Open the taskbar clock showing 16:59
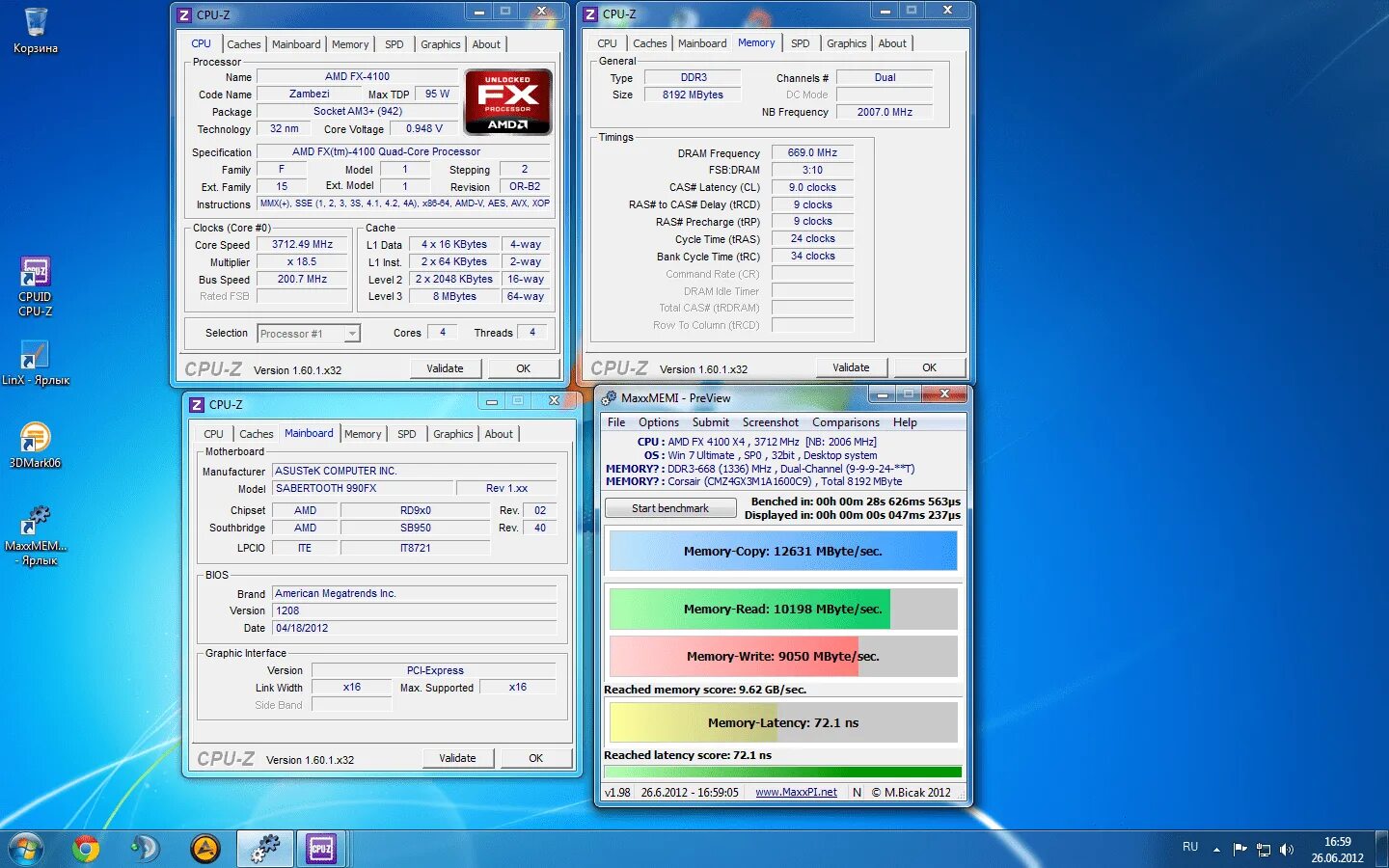Viewport: 1389px width, 868px height. [x=1337, y=850]
